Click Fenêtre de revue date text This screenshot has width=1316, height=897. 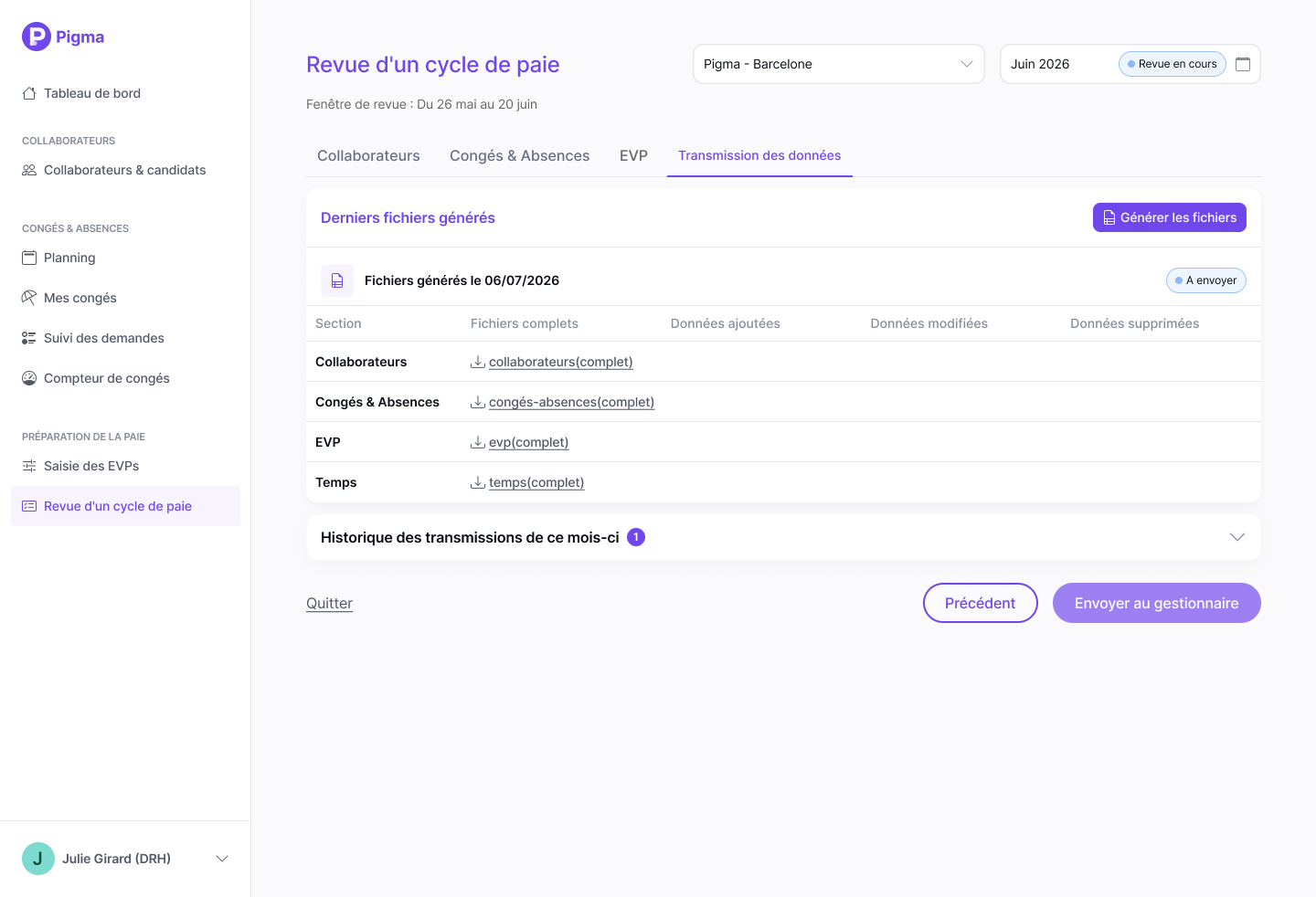pos(421,104)
